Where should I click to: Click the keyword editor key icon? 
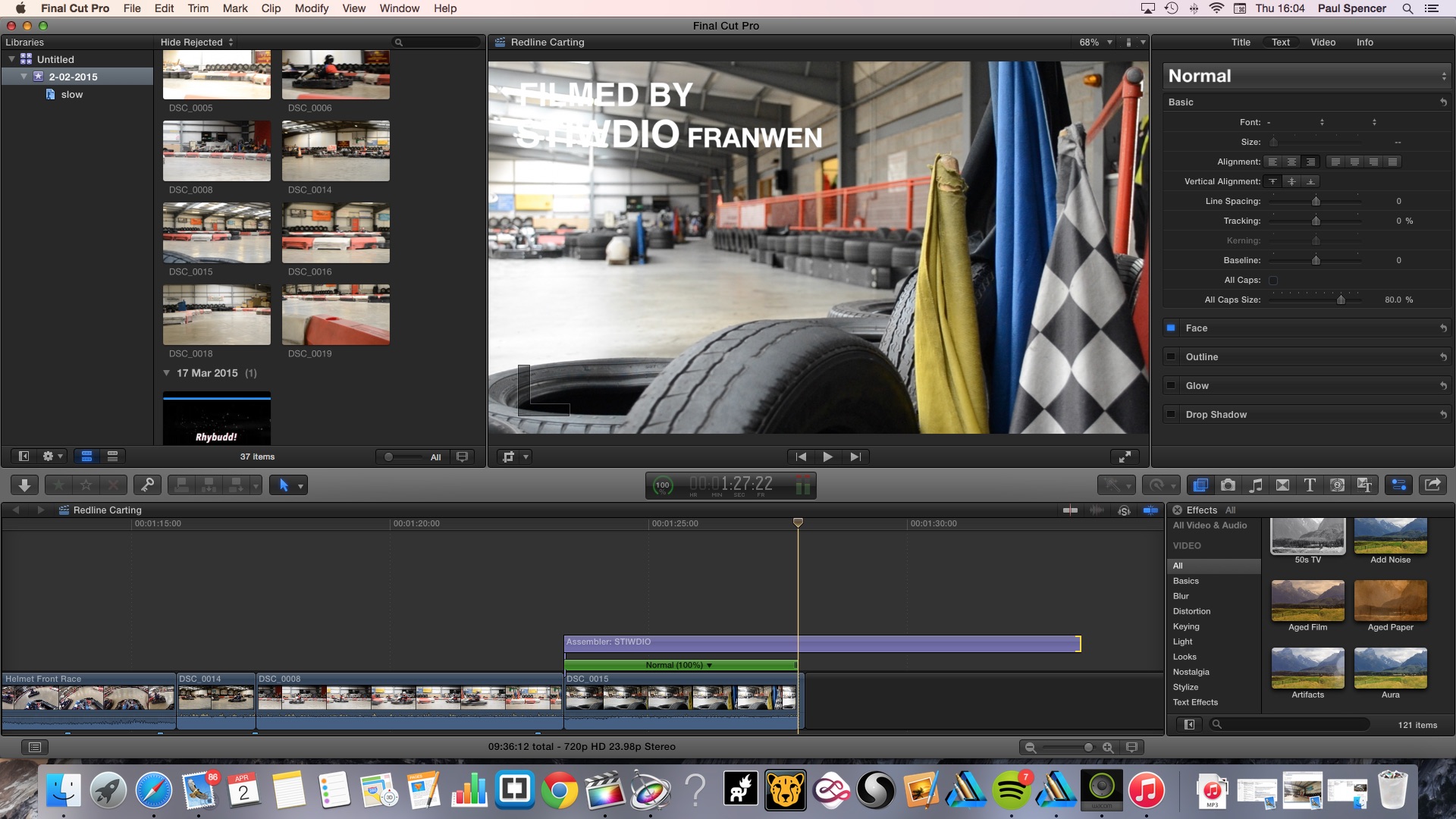(x=147, y=485)
